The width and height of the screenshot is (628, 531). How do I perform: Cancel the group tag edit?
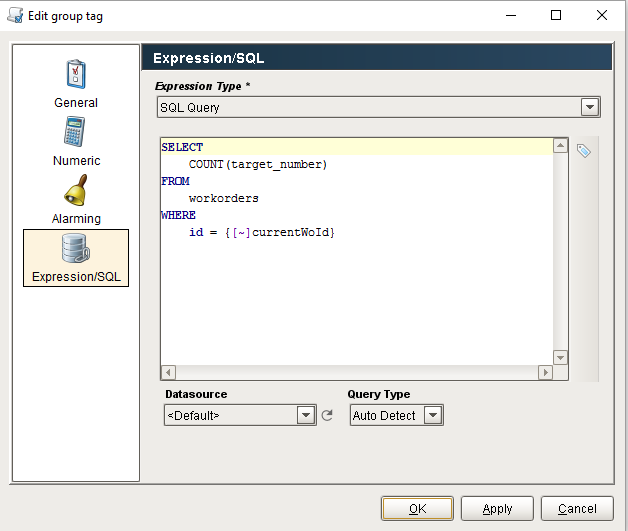pos(577,509)
